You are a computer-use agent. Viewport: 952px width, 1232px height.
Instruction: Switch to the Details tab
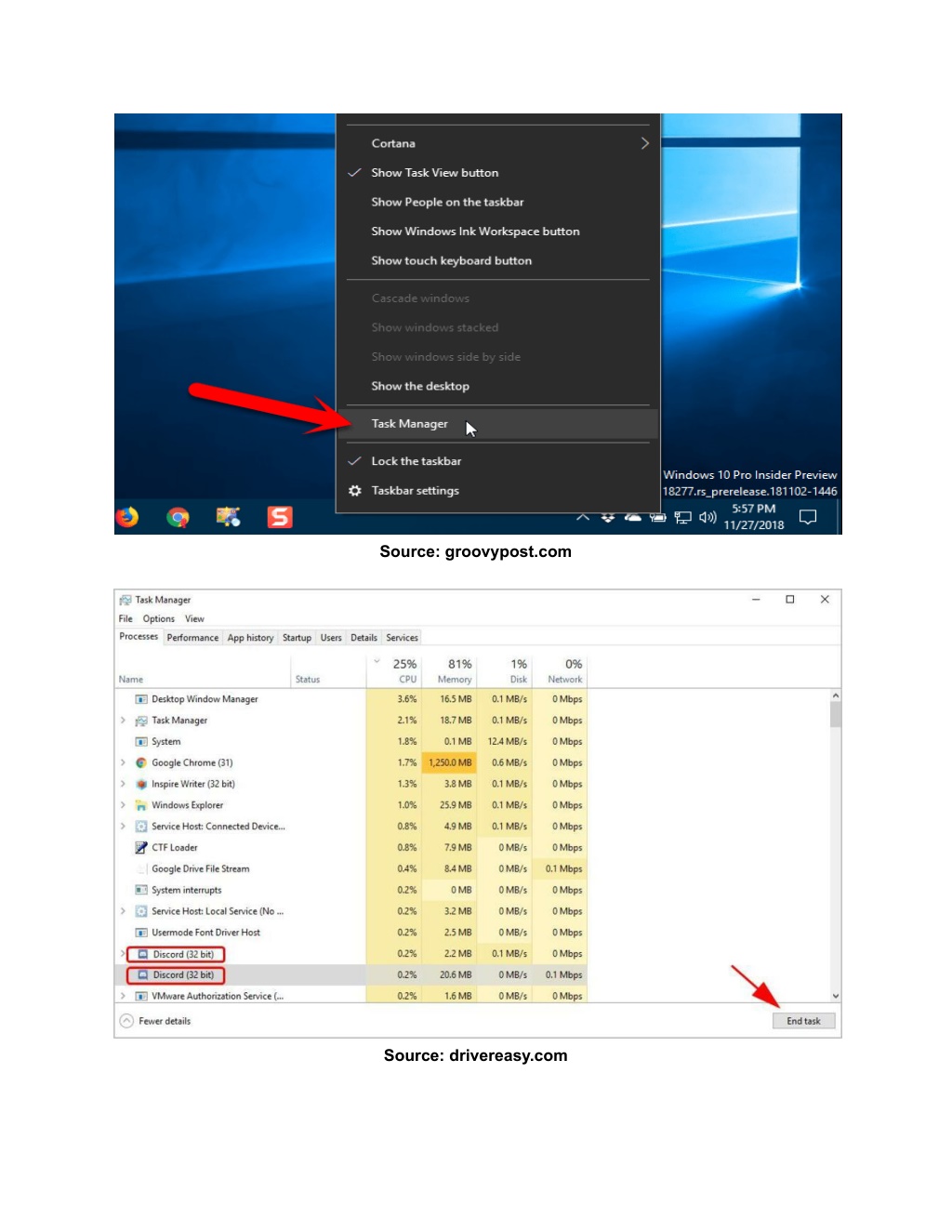364,638
